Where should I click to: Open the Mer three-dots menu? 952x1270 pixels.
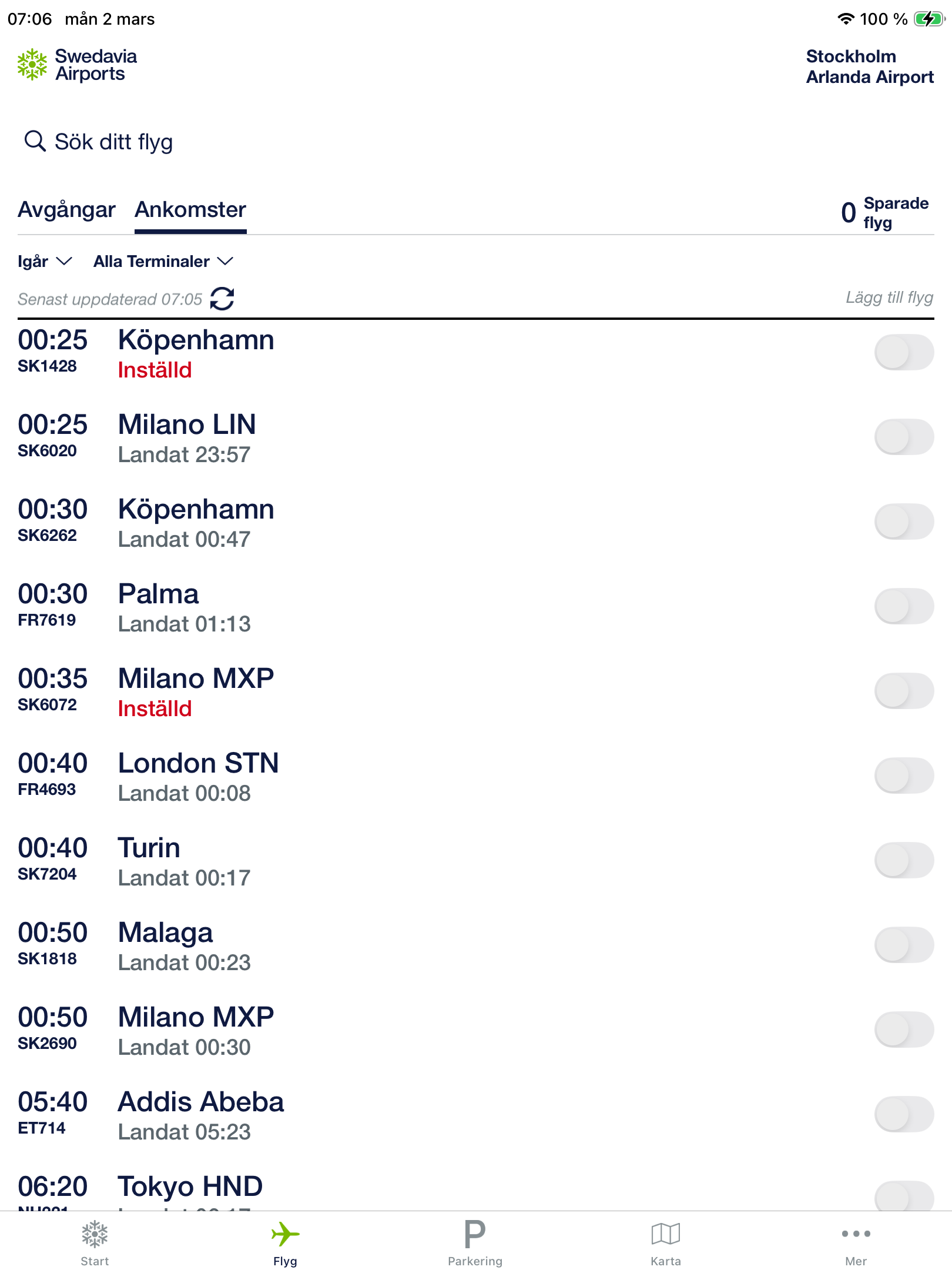coord(856,1234)
